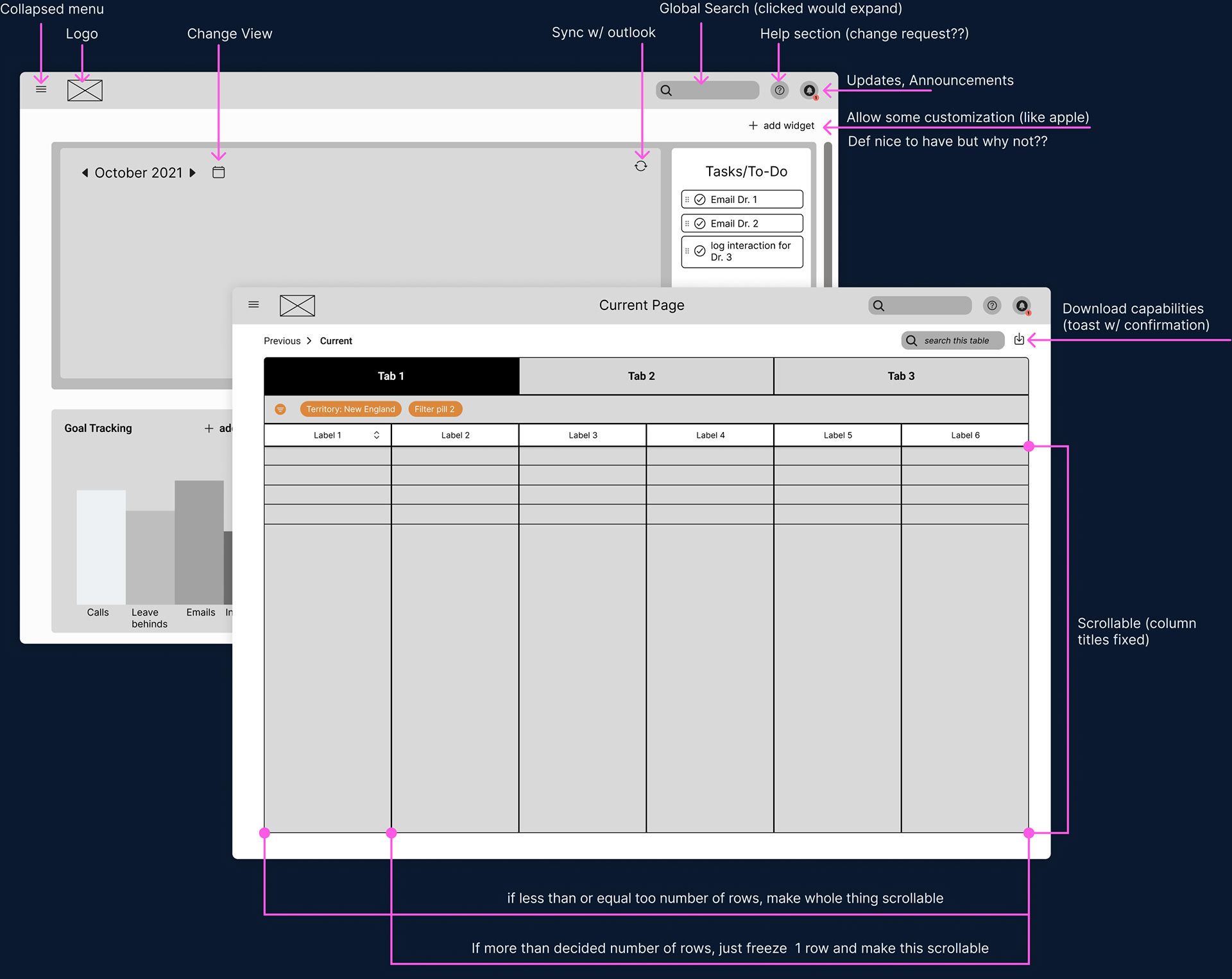Click the calendar change view icon
The height and width of the screenshot is (979, 1232).
click(218, 173)
